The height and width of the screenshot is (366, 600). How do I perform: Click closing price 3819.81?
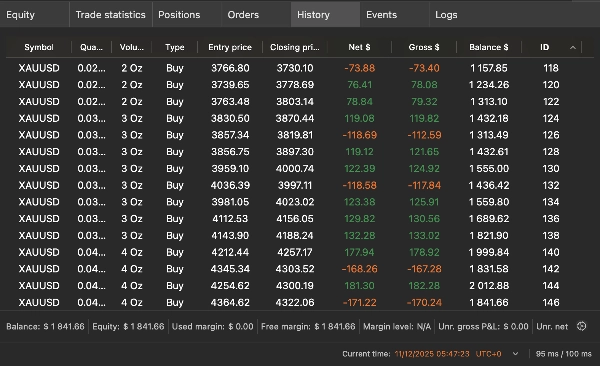[x=295, y=135]
